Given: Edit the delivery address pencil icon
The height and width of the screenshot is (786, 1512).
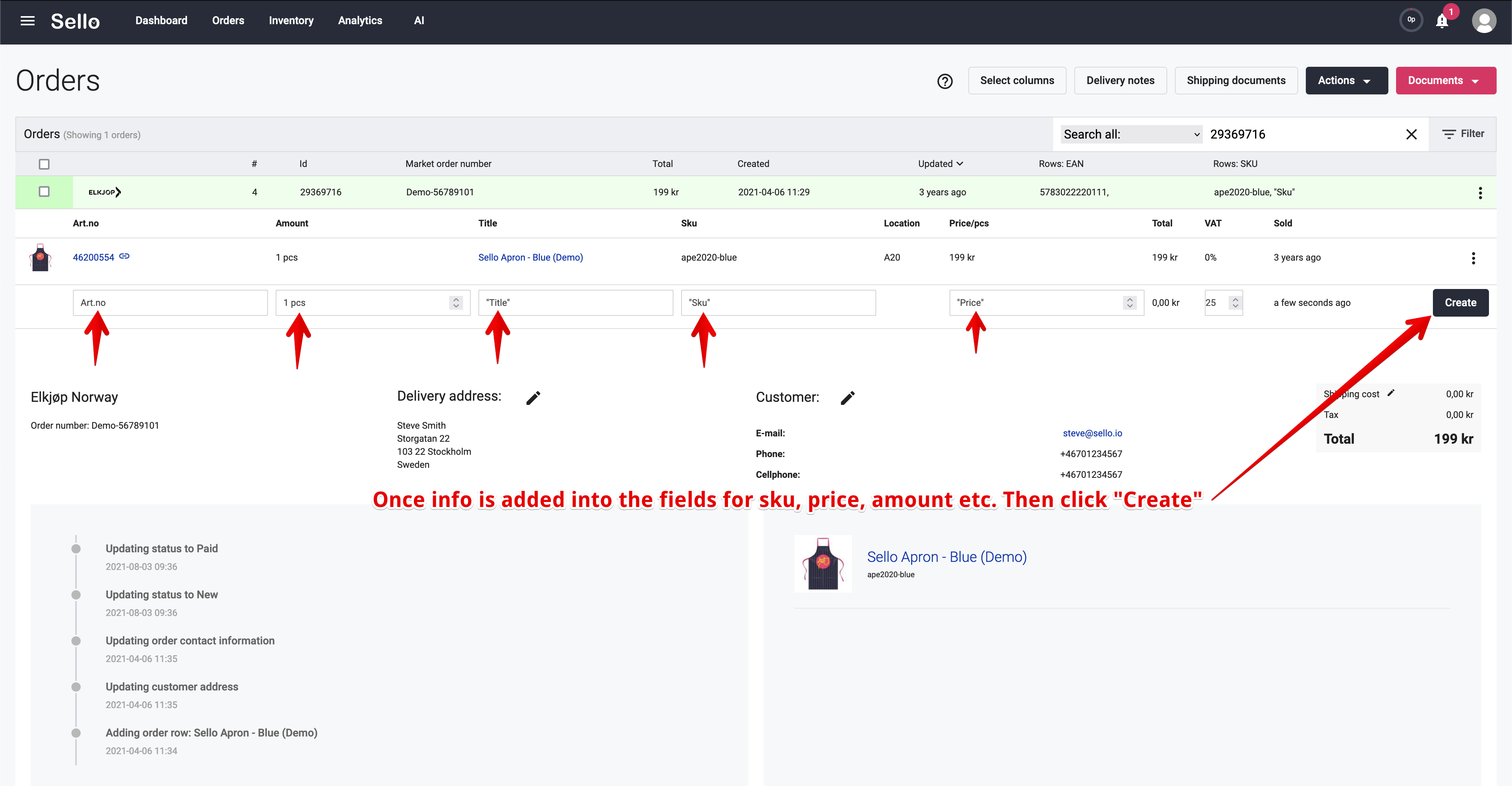Looking at the screenshot, I should click(x=533, y=398).
